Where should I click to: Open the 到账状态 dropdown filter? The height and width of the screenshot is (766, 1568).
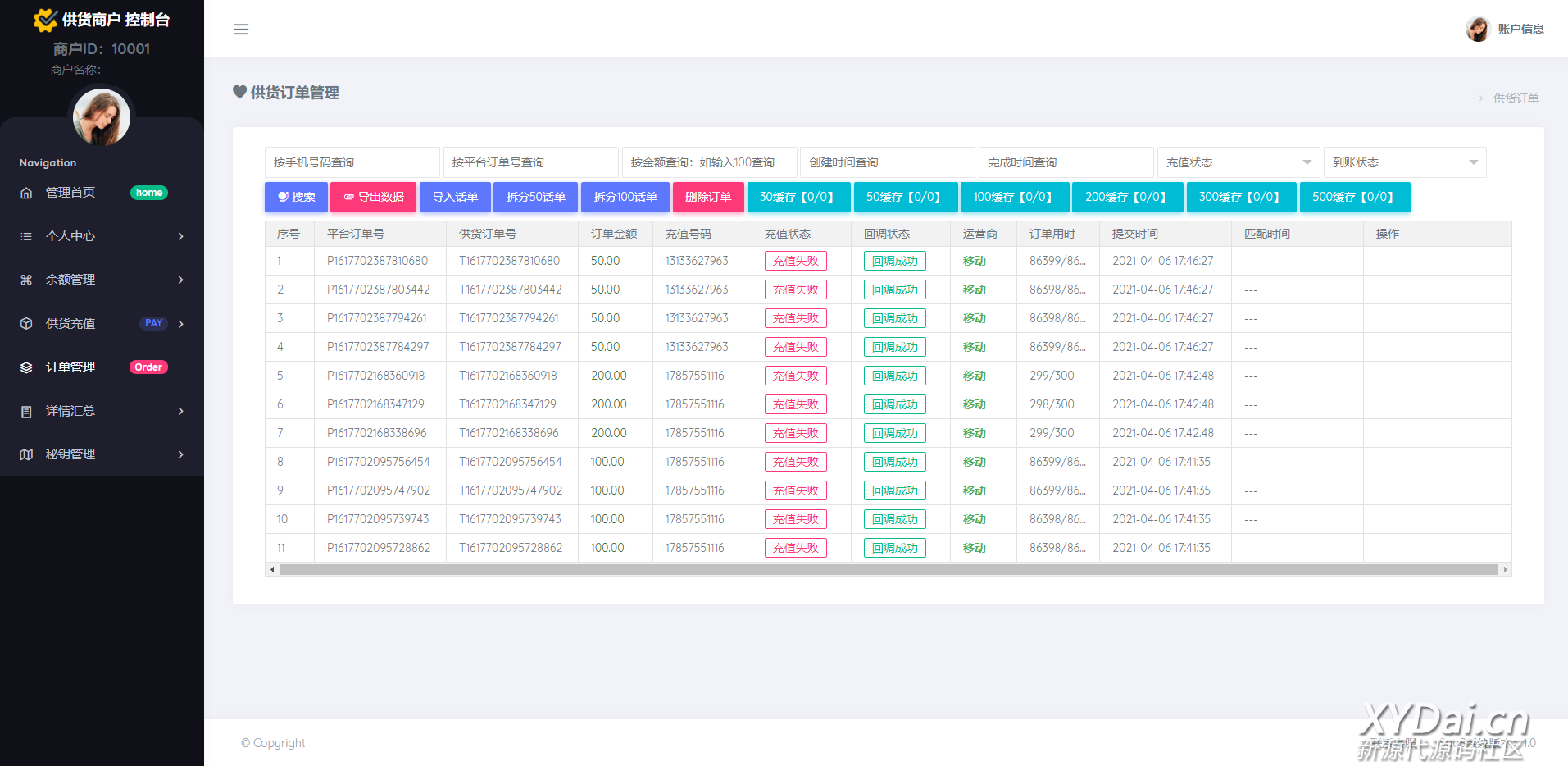pyautogui.click(x=1404, y=162)
